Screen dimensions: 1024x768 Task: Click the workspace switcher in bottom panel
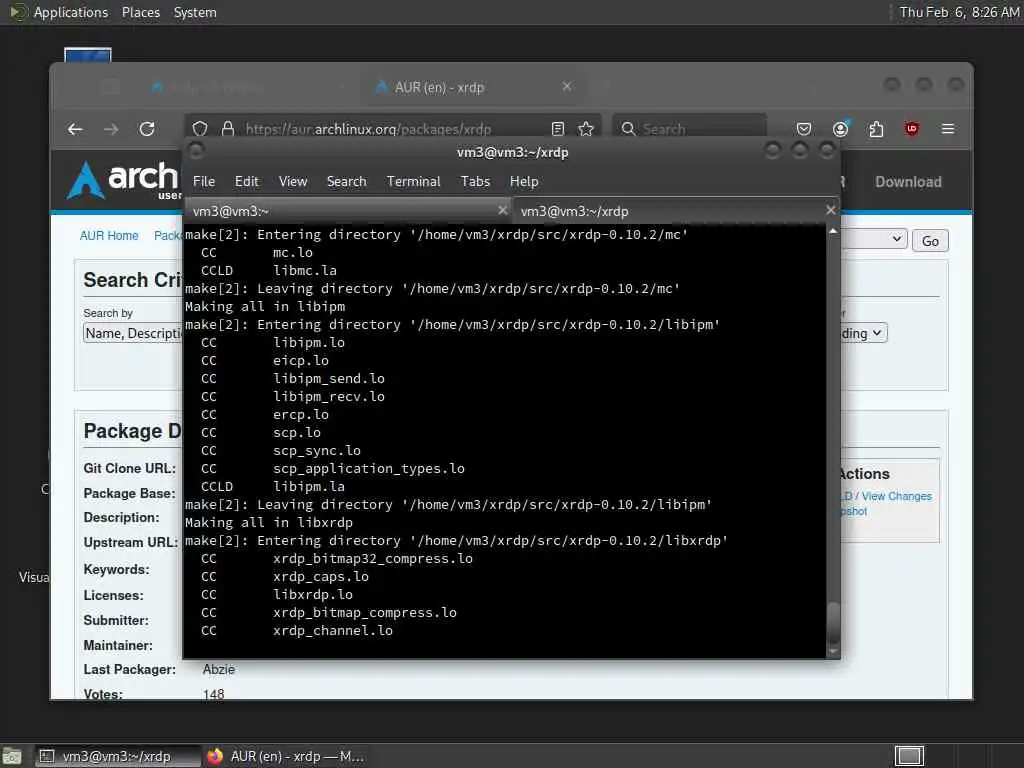(x=908, y=756)
